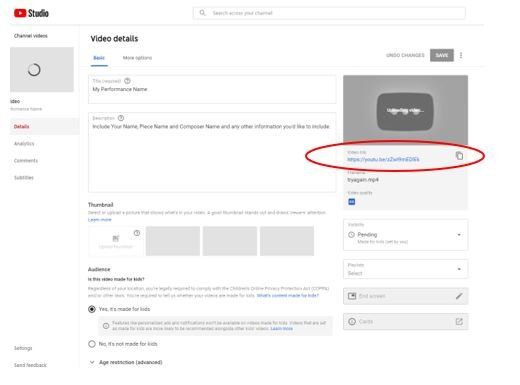Viewport: 520px width, 385px height.
Task: Copy the video link with the copy icon
Action: pos(459,156)
